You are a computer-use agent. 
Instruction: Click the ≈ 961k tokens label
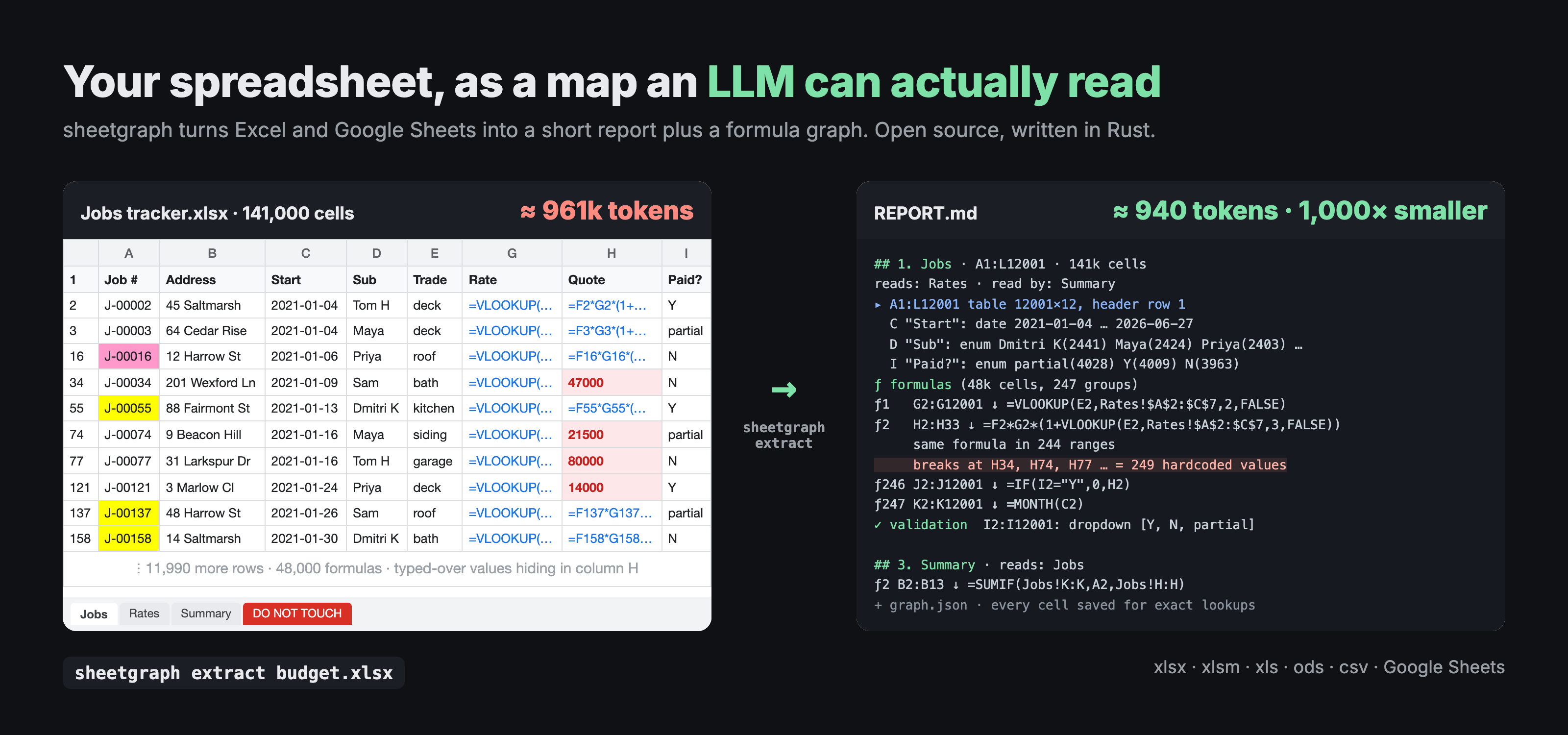point(606,211)
